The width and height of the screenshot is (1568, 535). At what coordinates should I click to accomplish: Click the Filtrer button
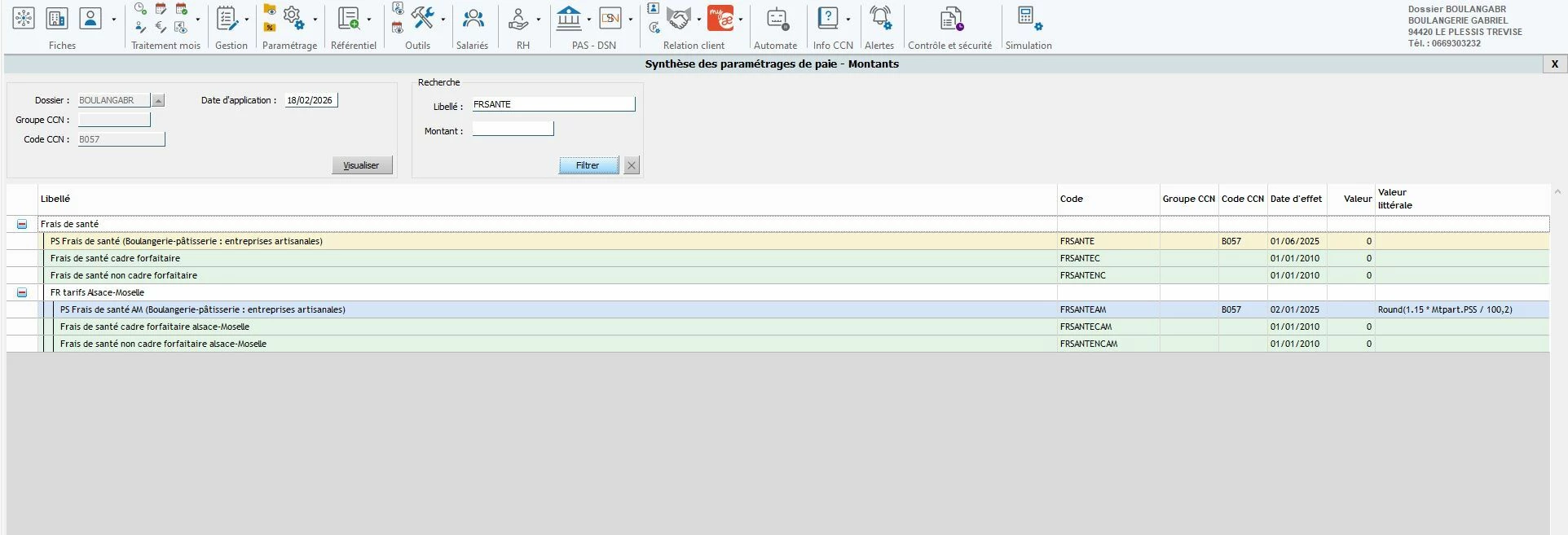[588, 165]
